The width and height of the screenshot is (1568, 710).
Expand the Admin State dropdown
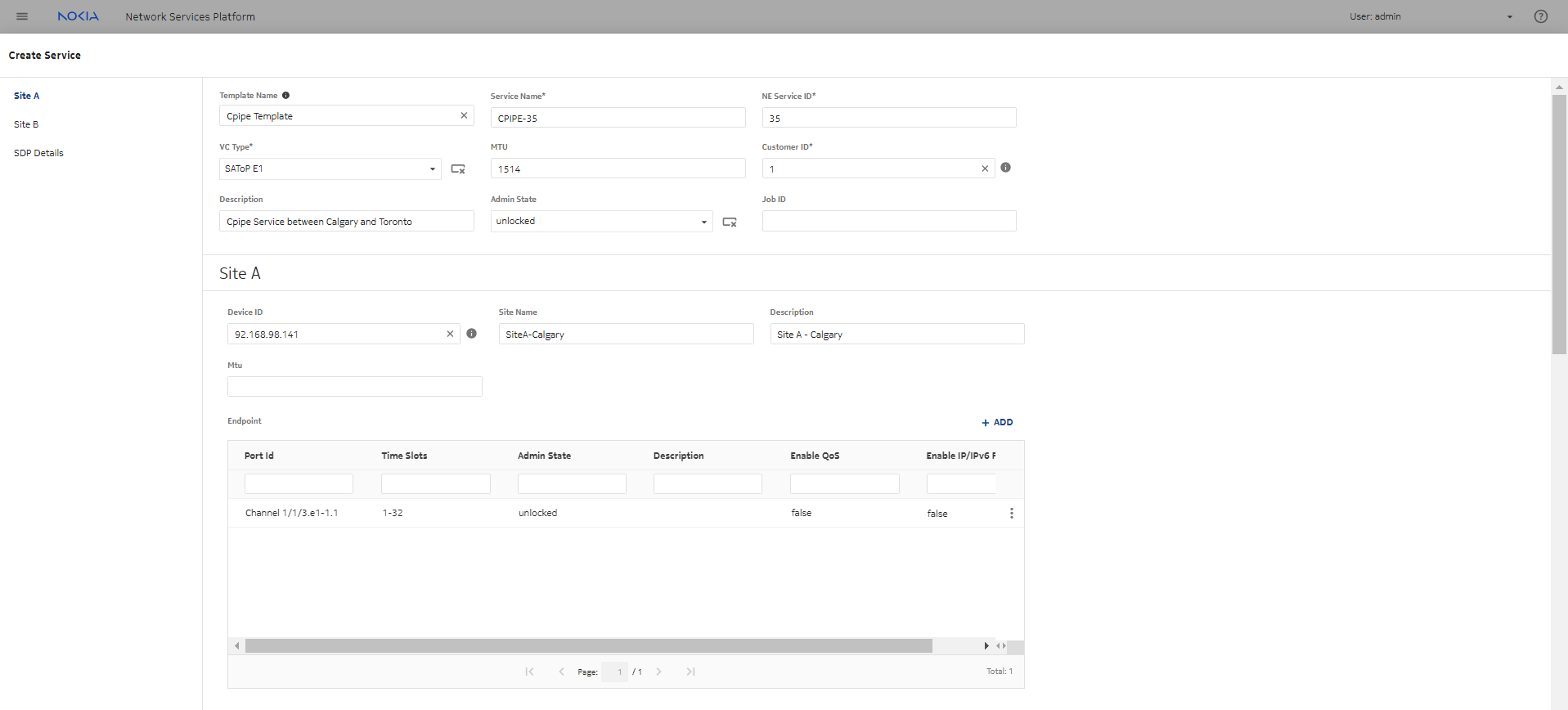point(703,222)
